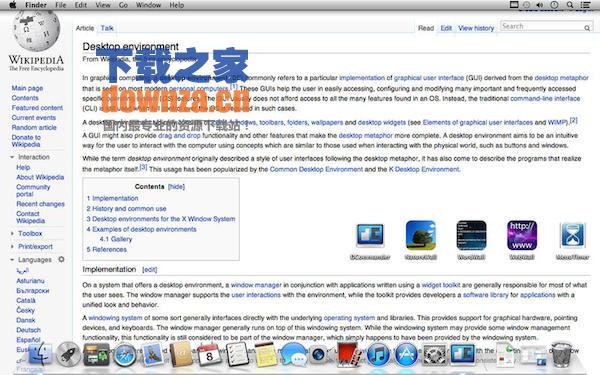The image size is (600, 375).
Task: Open the Featured content link
Action: 37,108
